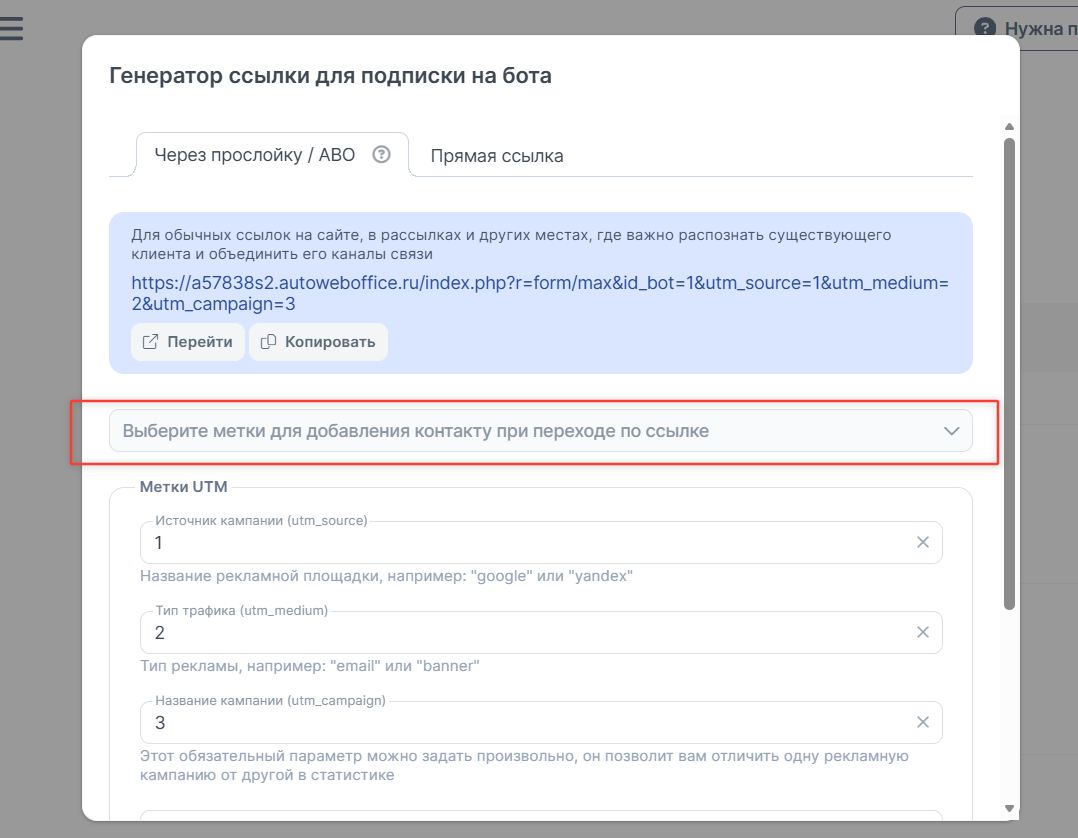The height and width of the screenshot is (838, 1078).
Task: Open the Прямая ссылка tab
Action: (497, 156)
